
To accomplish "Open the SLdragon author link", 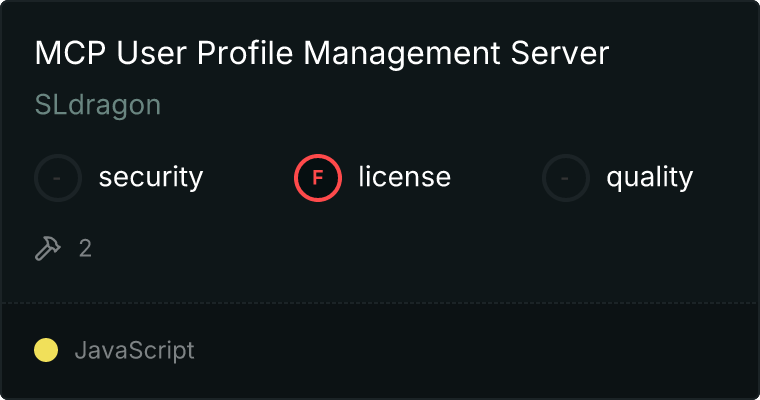I will [x=98, y=105].
